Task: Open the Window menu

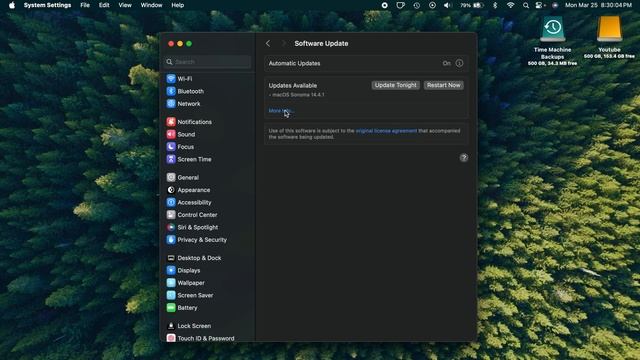Action: [x=151, y=5]
